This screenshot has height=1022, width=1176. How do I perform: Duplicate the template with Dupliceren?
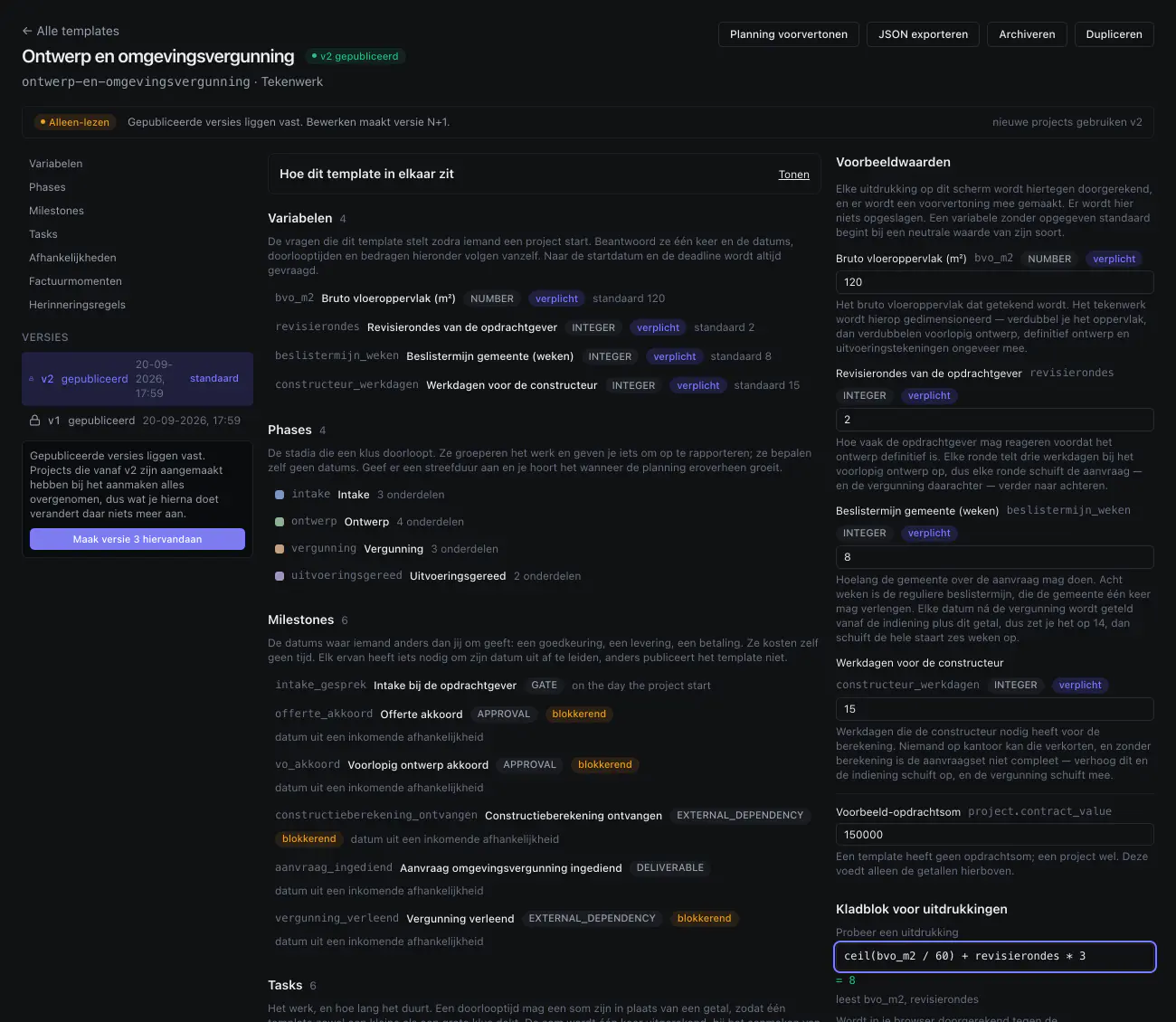1114,34
